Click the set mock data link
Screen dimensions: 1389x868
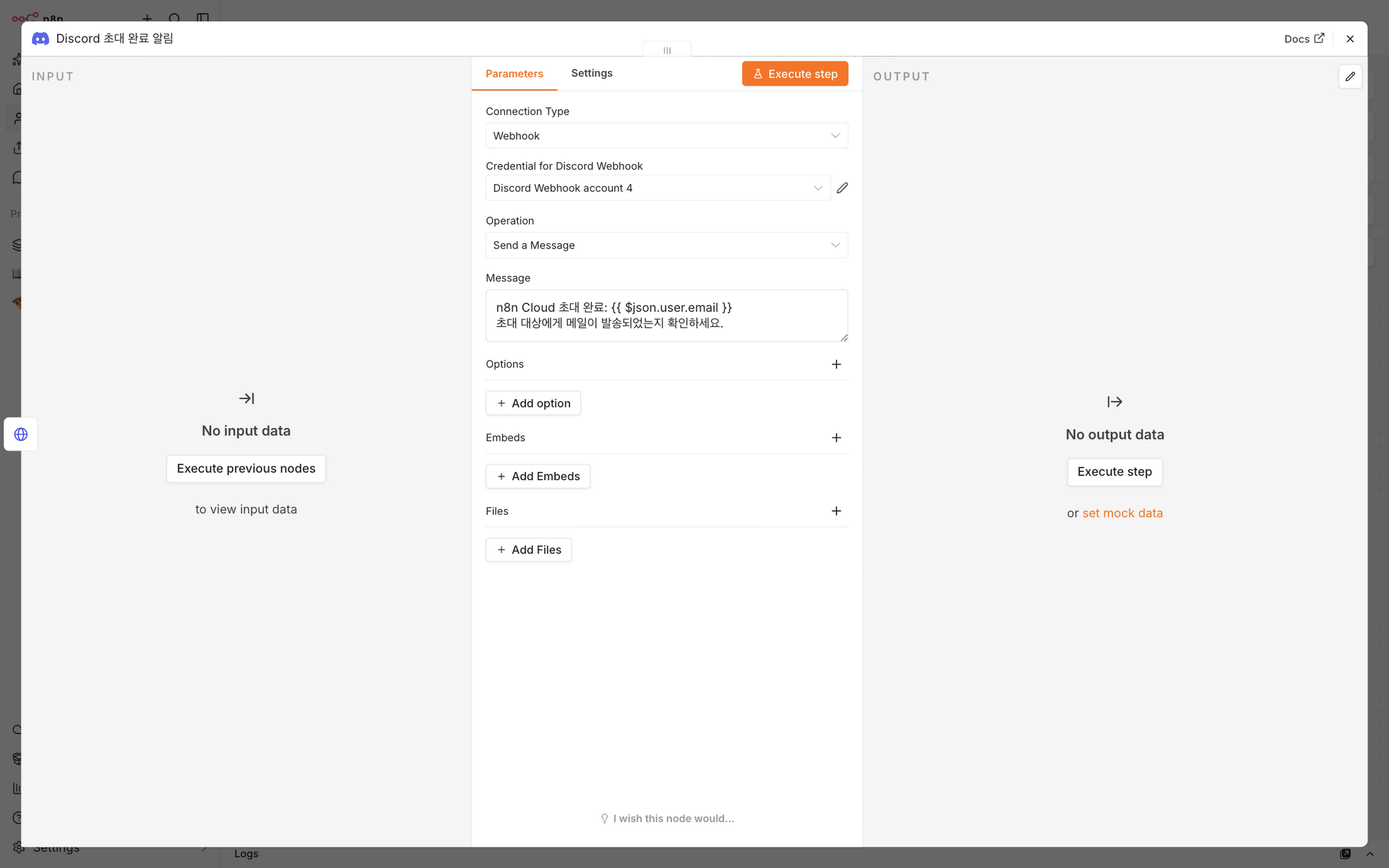coord(1123,513)
